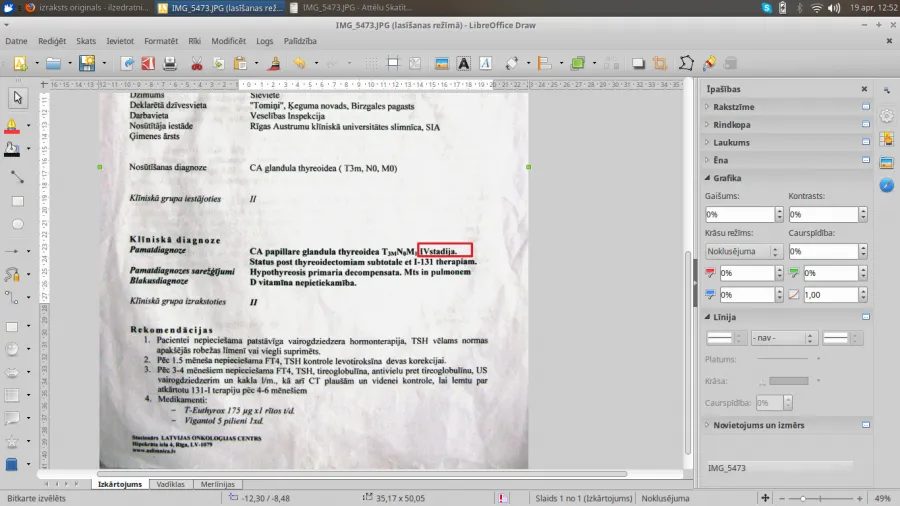The image size is (900, 506).
Task: Open the Modificēt menu
Action: pyautogui.click(x=228, y=41)
